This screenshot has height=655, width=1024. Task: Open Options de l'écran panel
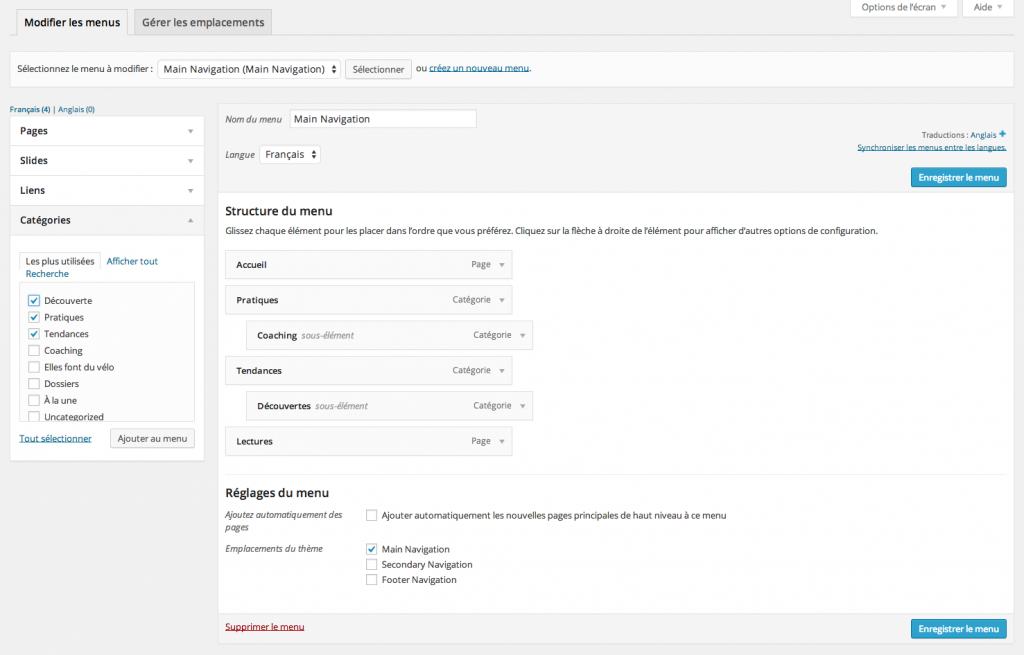pos(903,7)
